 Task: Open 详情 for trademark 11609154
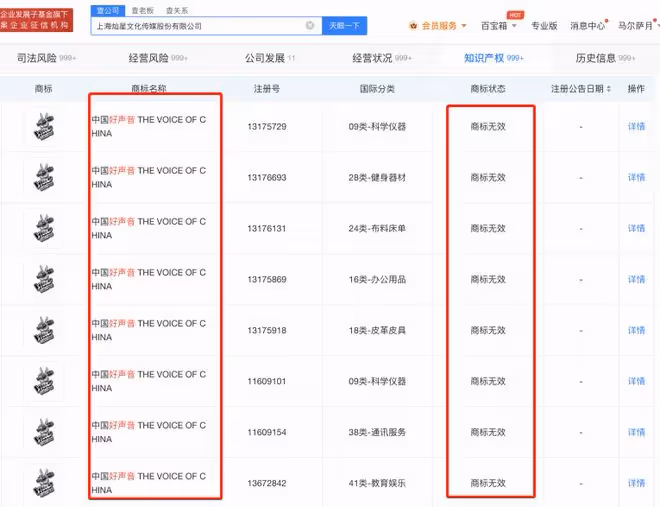(636, 432)
